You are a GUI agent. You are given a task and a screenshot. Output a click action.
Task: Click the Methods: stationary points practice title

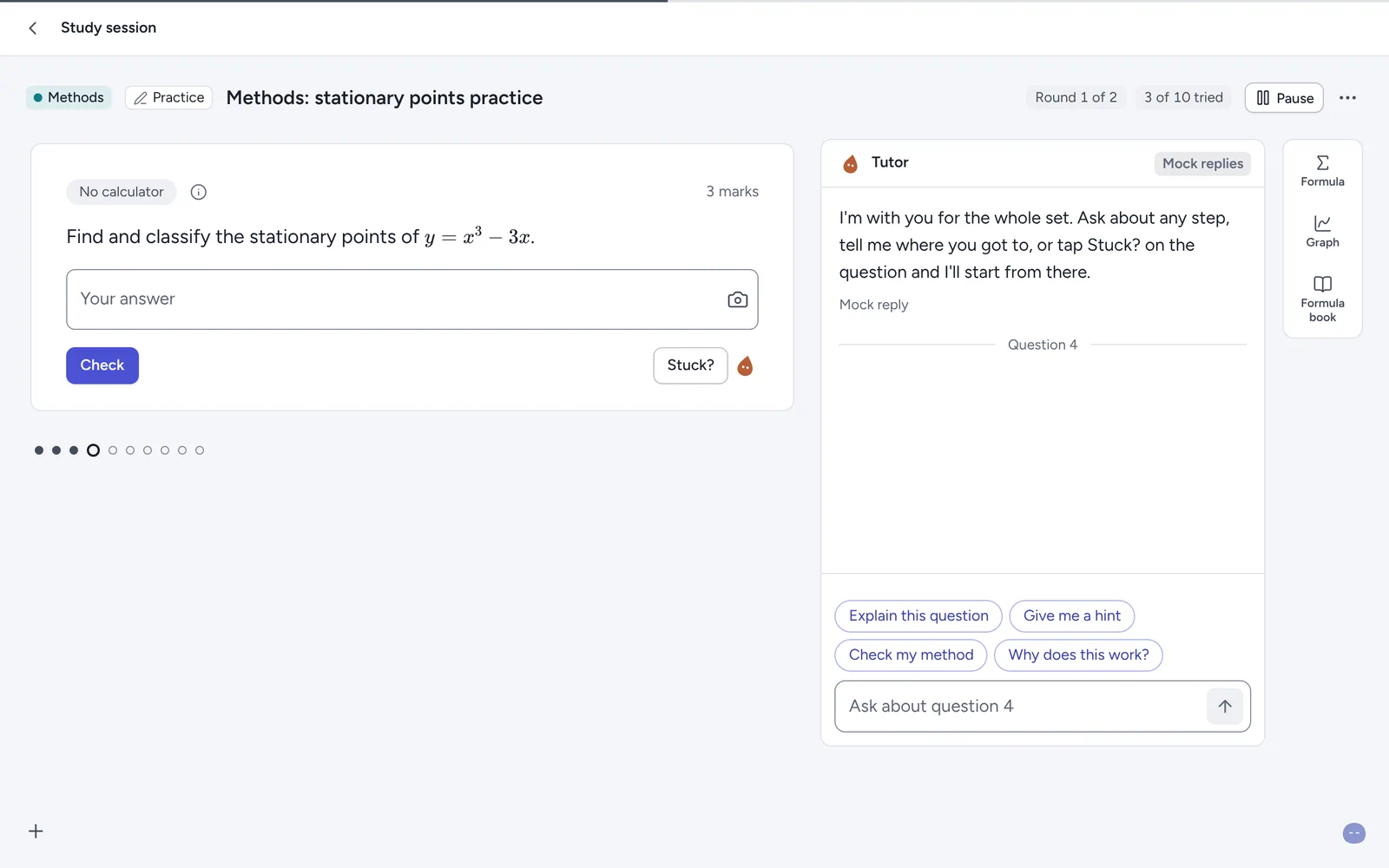(x=385, y=98)
